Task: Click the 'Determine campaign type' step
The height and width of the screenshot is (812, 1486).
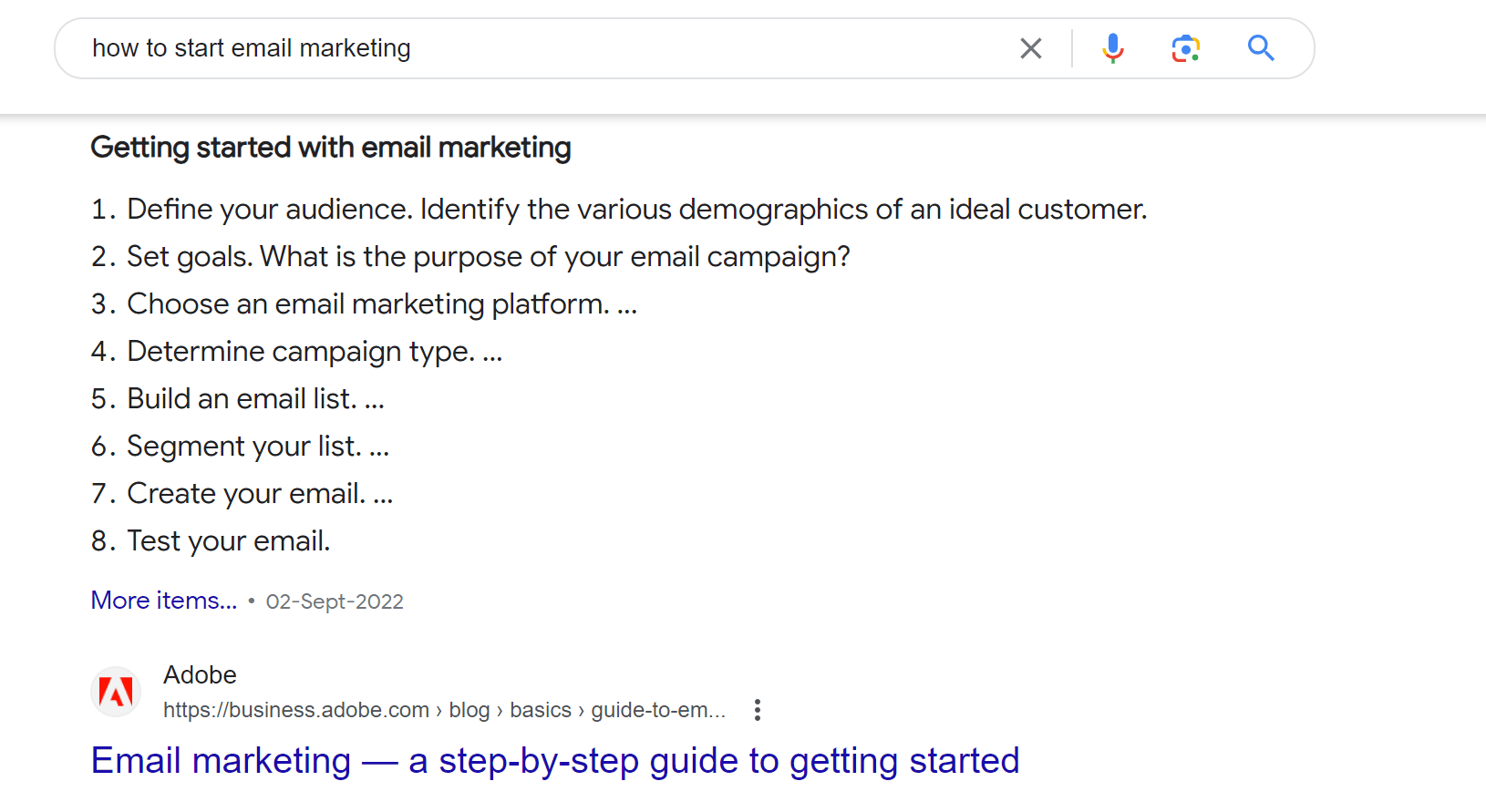Action: tap(314, 352)
